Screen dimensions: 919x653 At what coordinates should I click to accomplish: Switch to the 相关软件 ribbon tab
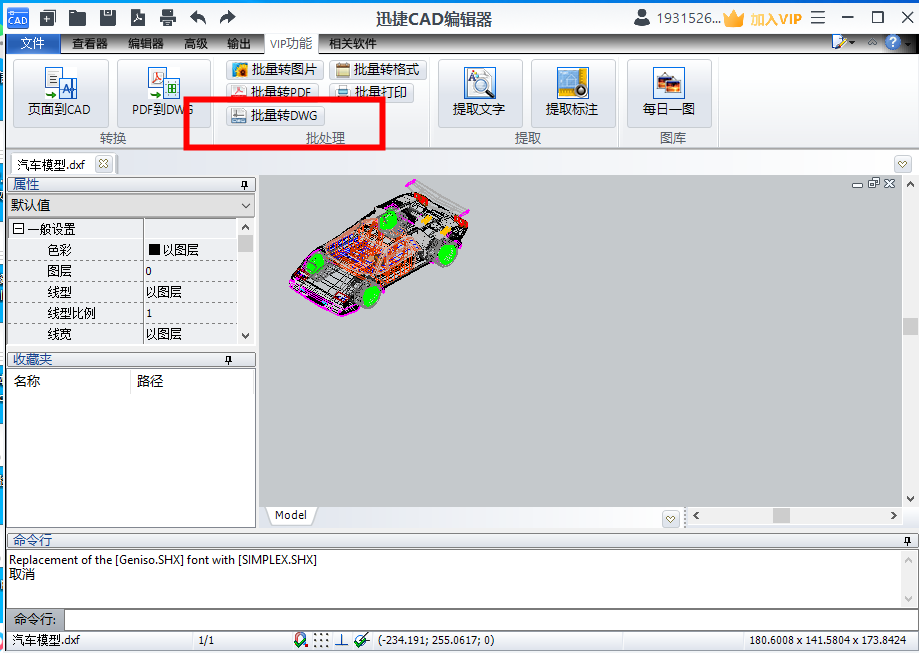[x=352, y=43]
